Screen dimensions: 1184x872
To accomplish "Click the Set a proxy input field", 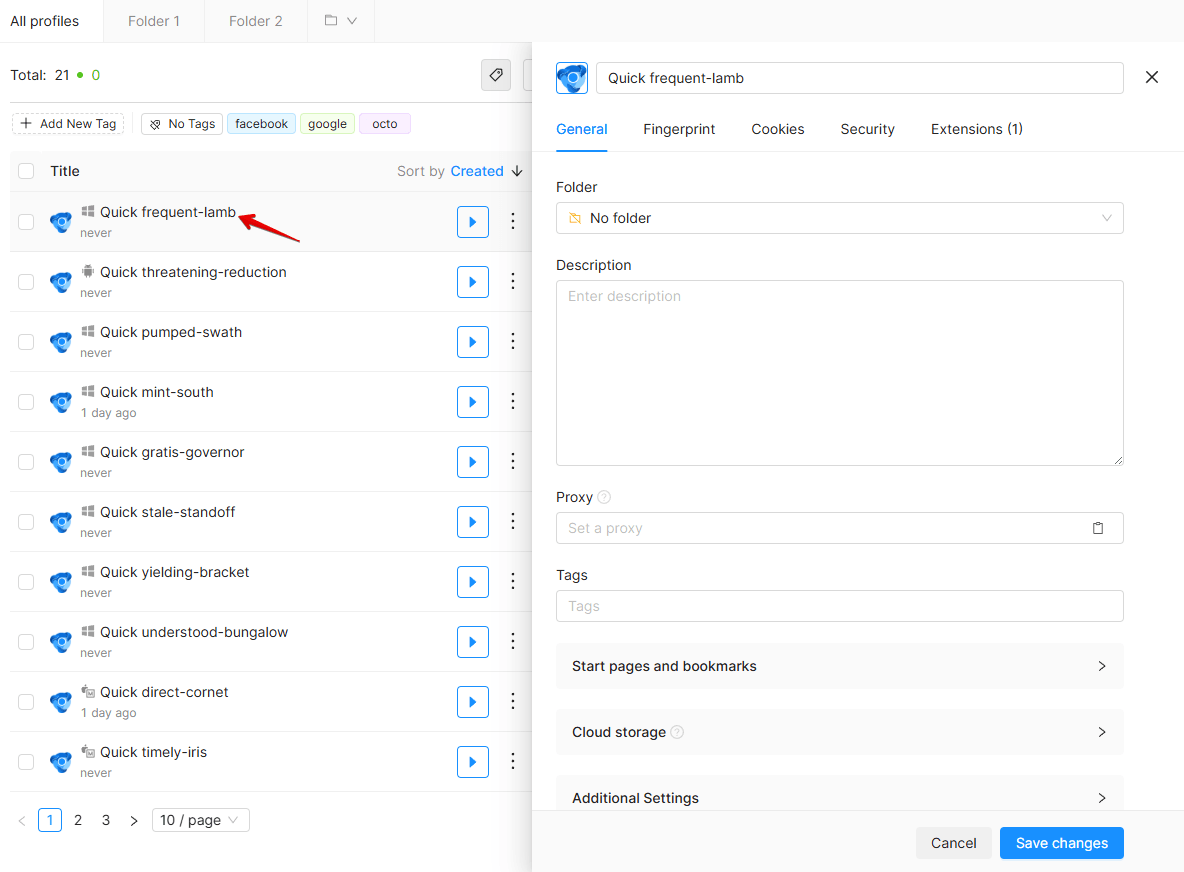I will pos(840,528).
